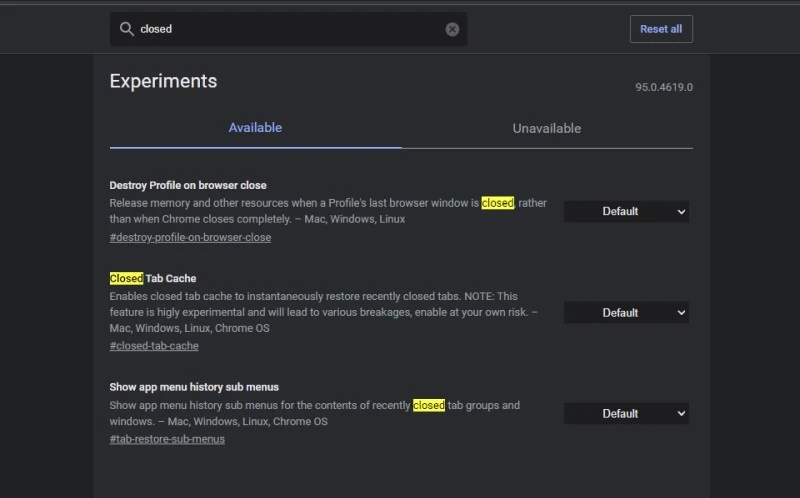Click the "Closed Tab Cache" experiment title

coord(153,278)
